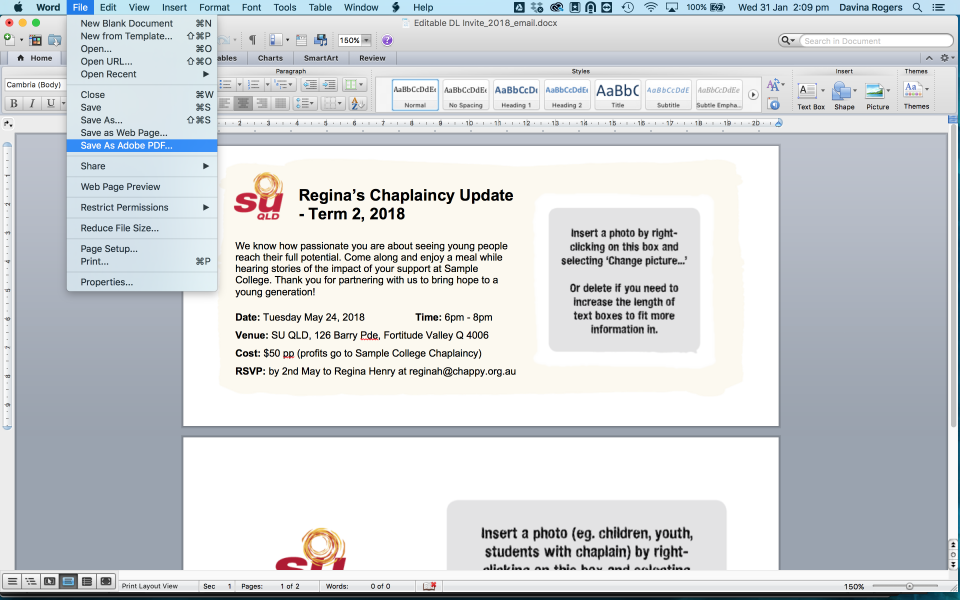This screenshot has height=600, width=960.
Task: Click the new document toolbar icon
Action: pos(9,40)
